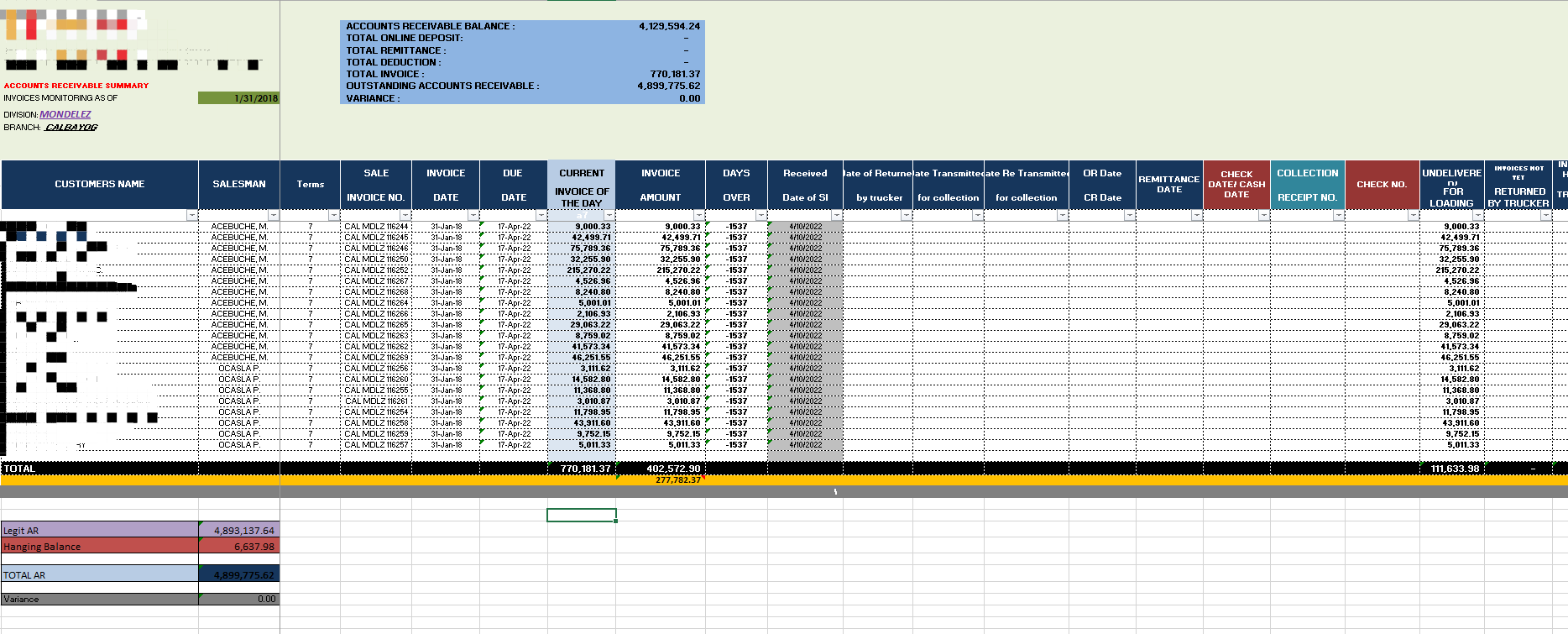Expand the Terms column filter arrow
The width and height of the screenshot is (1568, 634).
pyautogui.click(x=334, y=216)
